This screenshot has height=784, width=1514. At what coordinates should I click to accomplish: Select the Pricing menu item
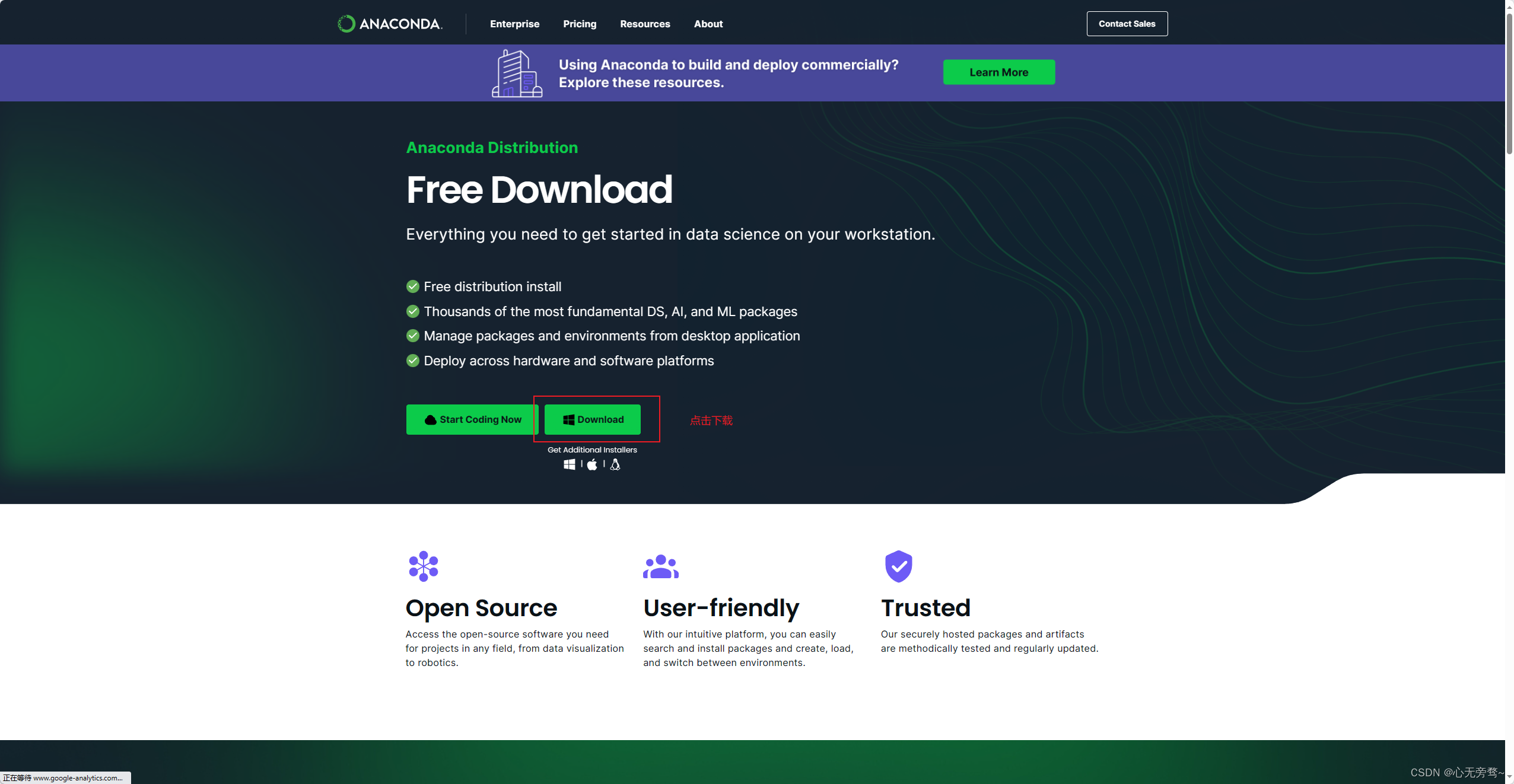click(579, 23)
